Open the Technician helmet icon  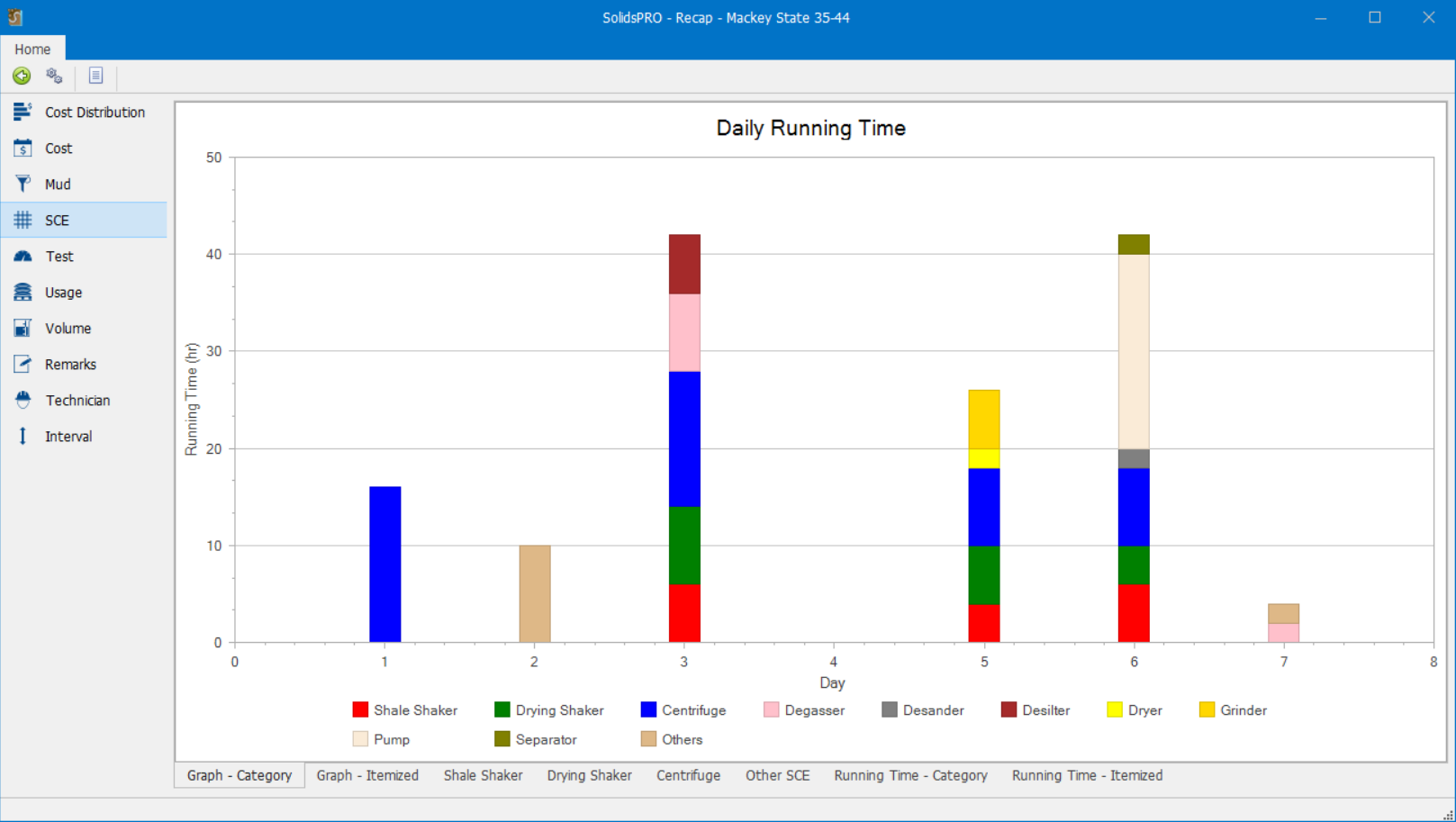pos(23,401)
